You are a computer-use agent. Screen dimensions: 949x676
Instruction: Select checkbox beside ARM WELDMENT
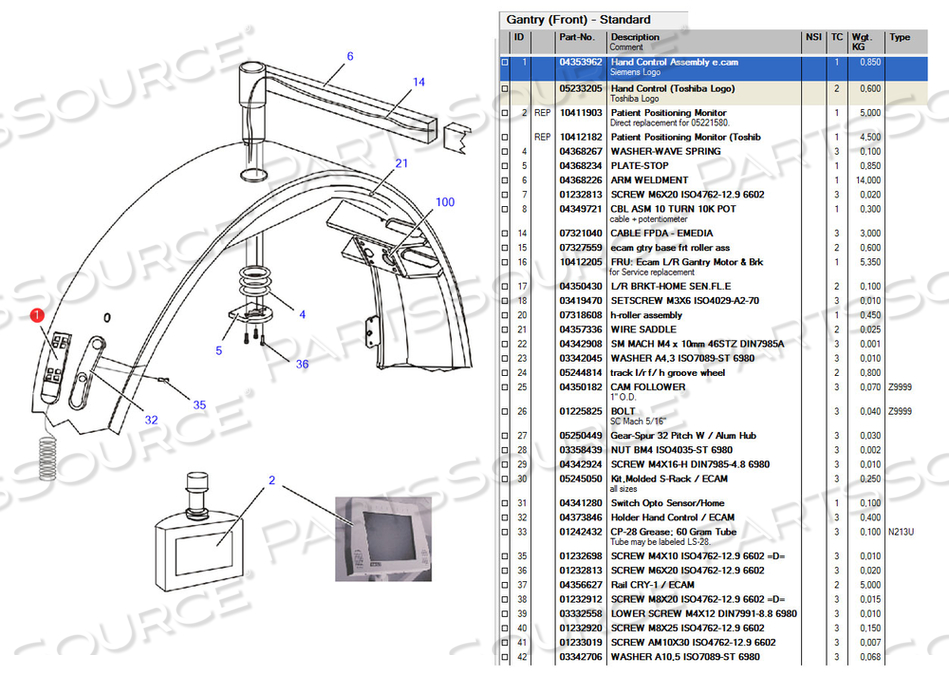click(x=505, y=181)
